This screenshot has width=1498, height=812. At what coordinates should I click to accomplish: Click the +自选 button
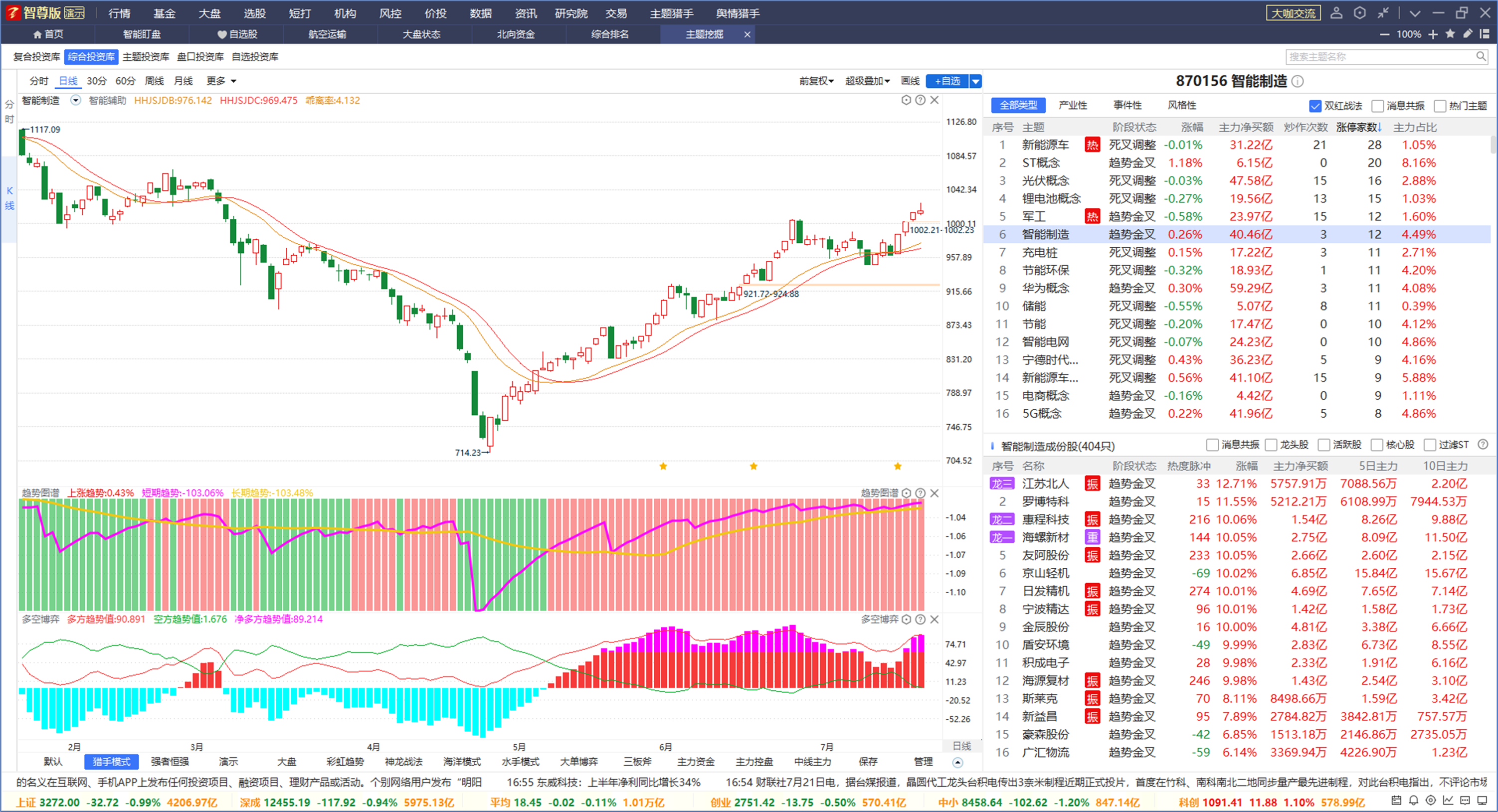click(x=947, y=81)
